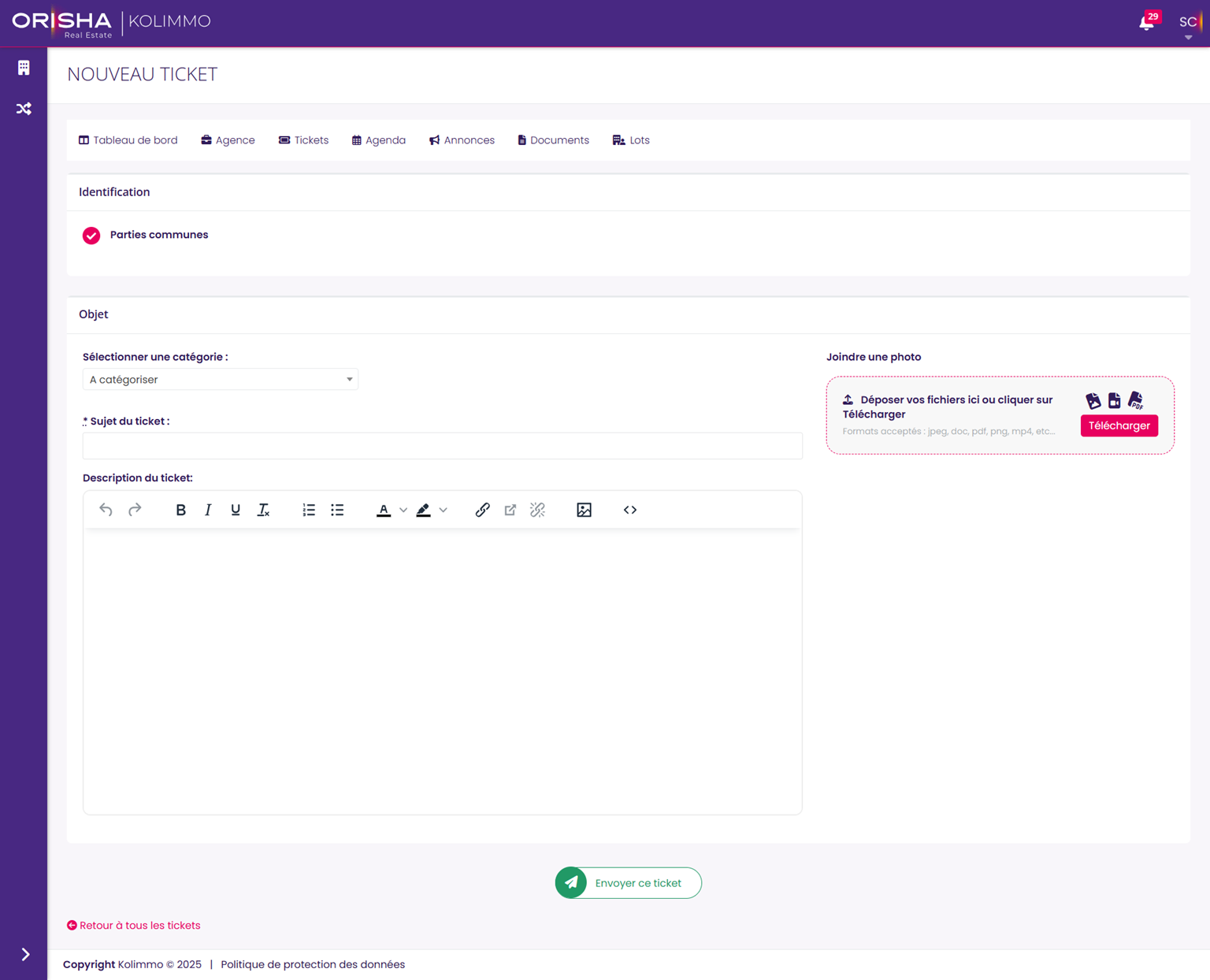This screenshot has height=980, width=1210.
Task: Toggle italic formatting in editor
Action: coord(208,510)
